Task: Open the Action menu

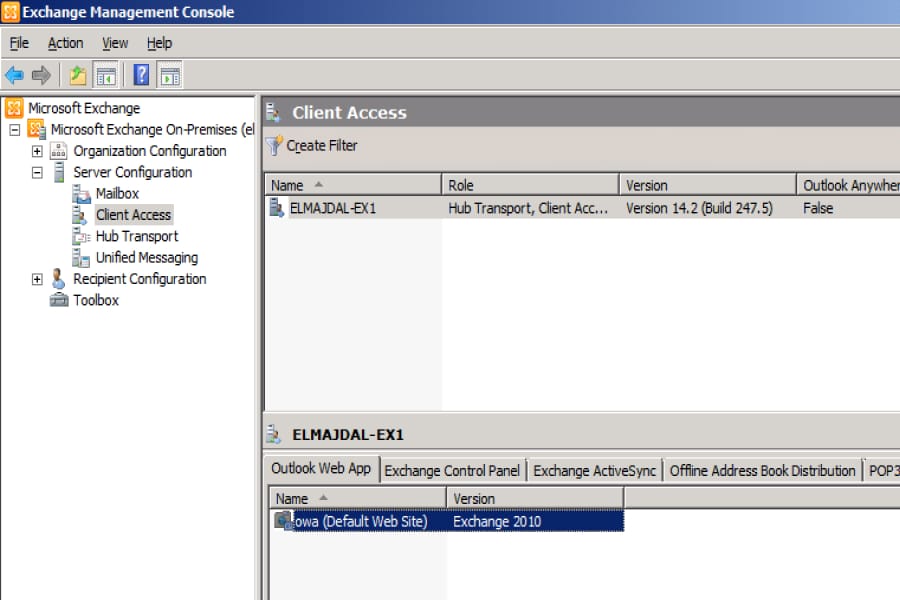Action: [x=65, y=43]
